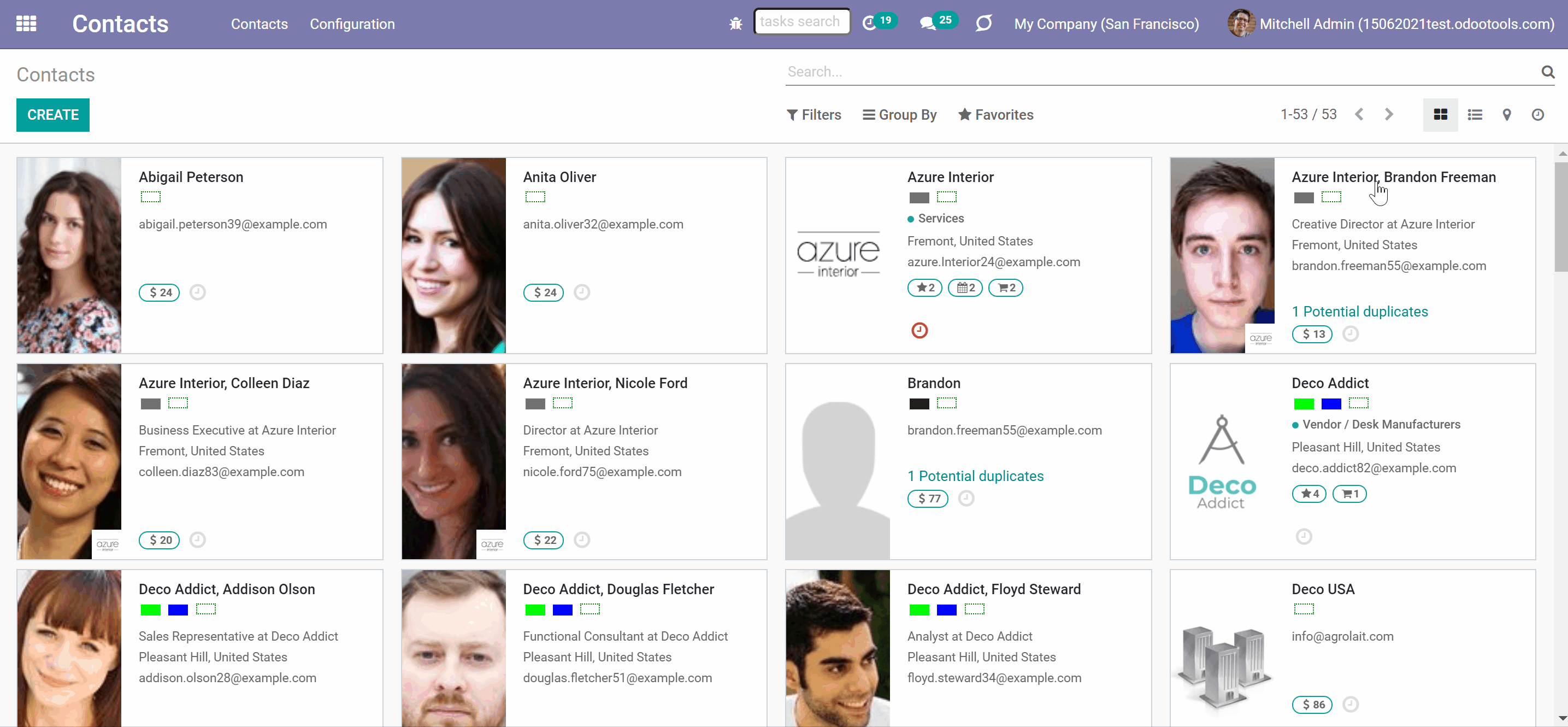Click the pager text 1-53 / 53
This screenshot has height=727, width=1568.
click(1308, 114)
